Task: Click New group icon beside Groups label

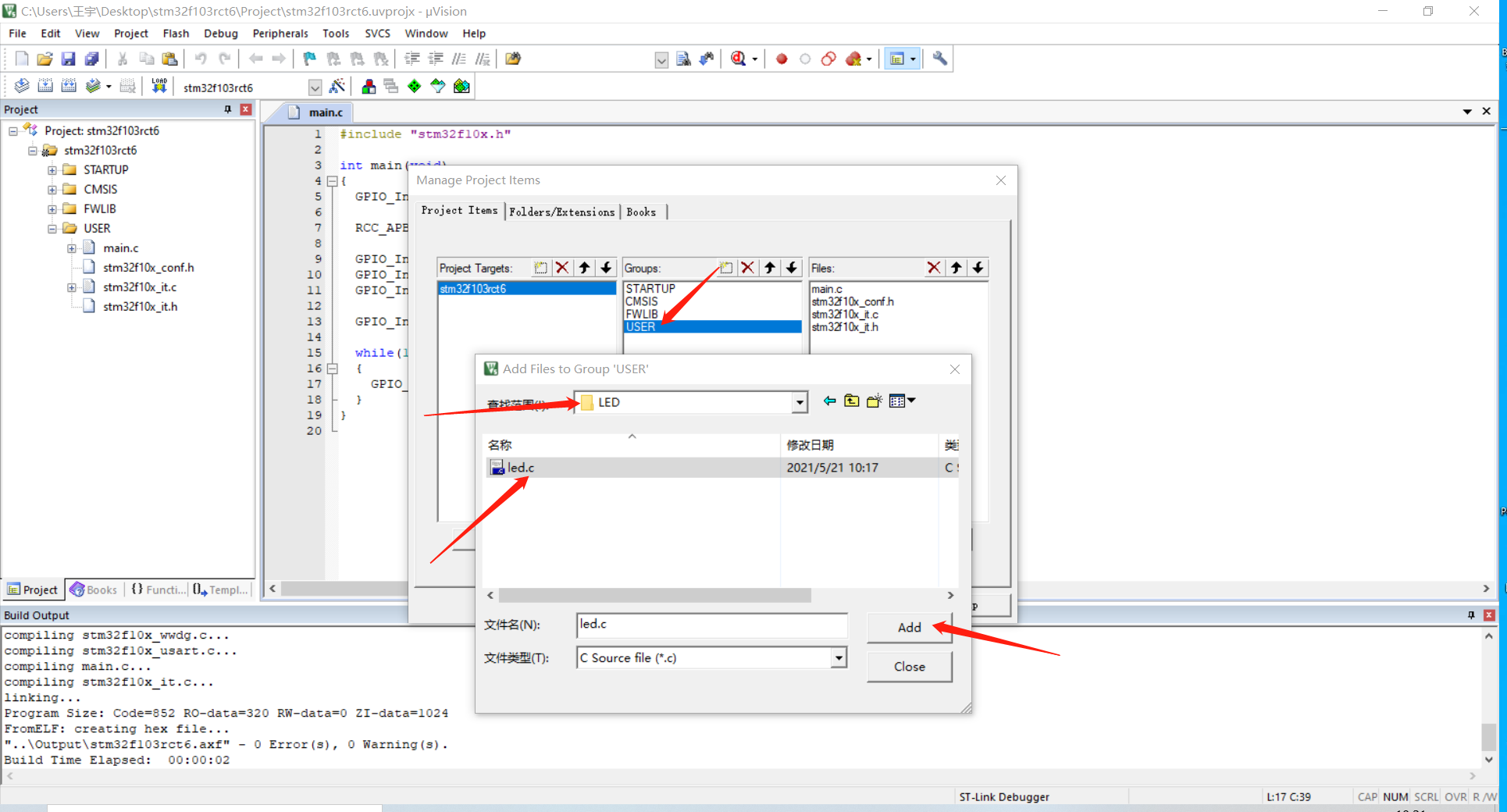Action: click(726, 268)
